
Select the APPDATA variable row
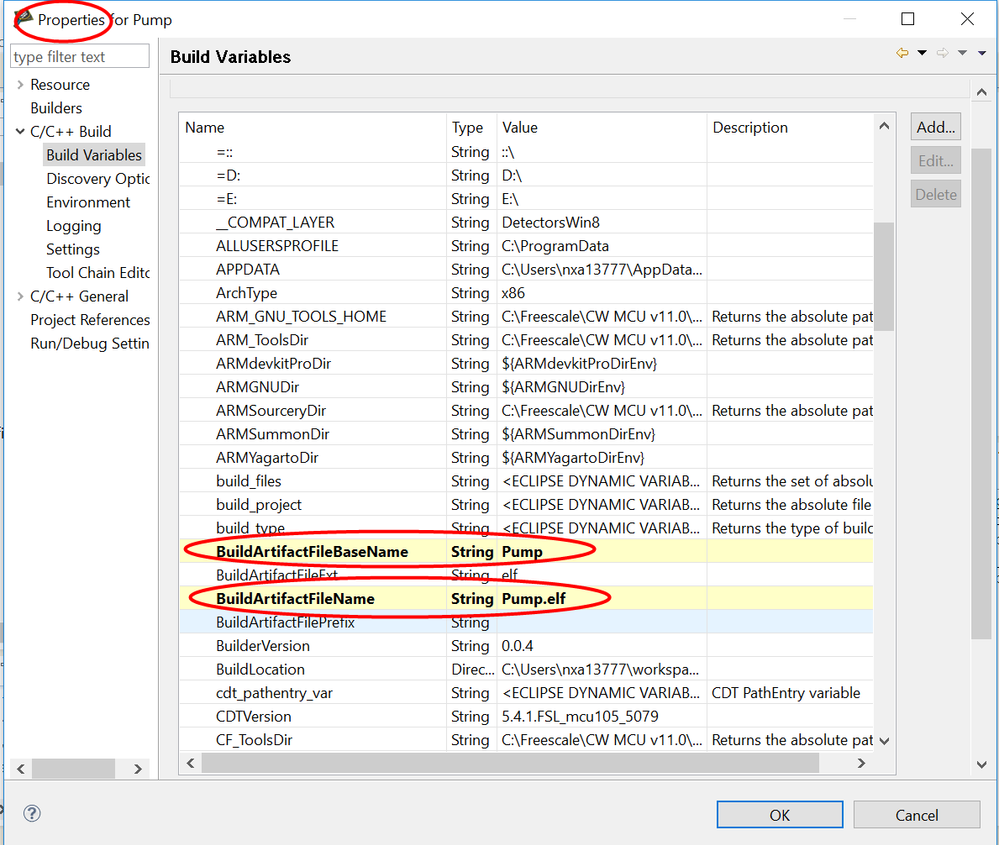(526, 269)
